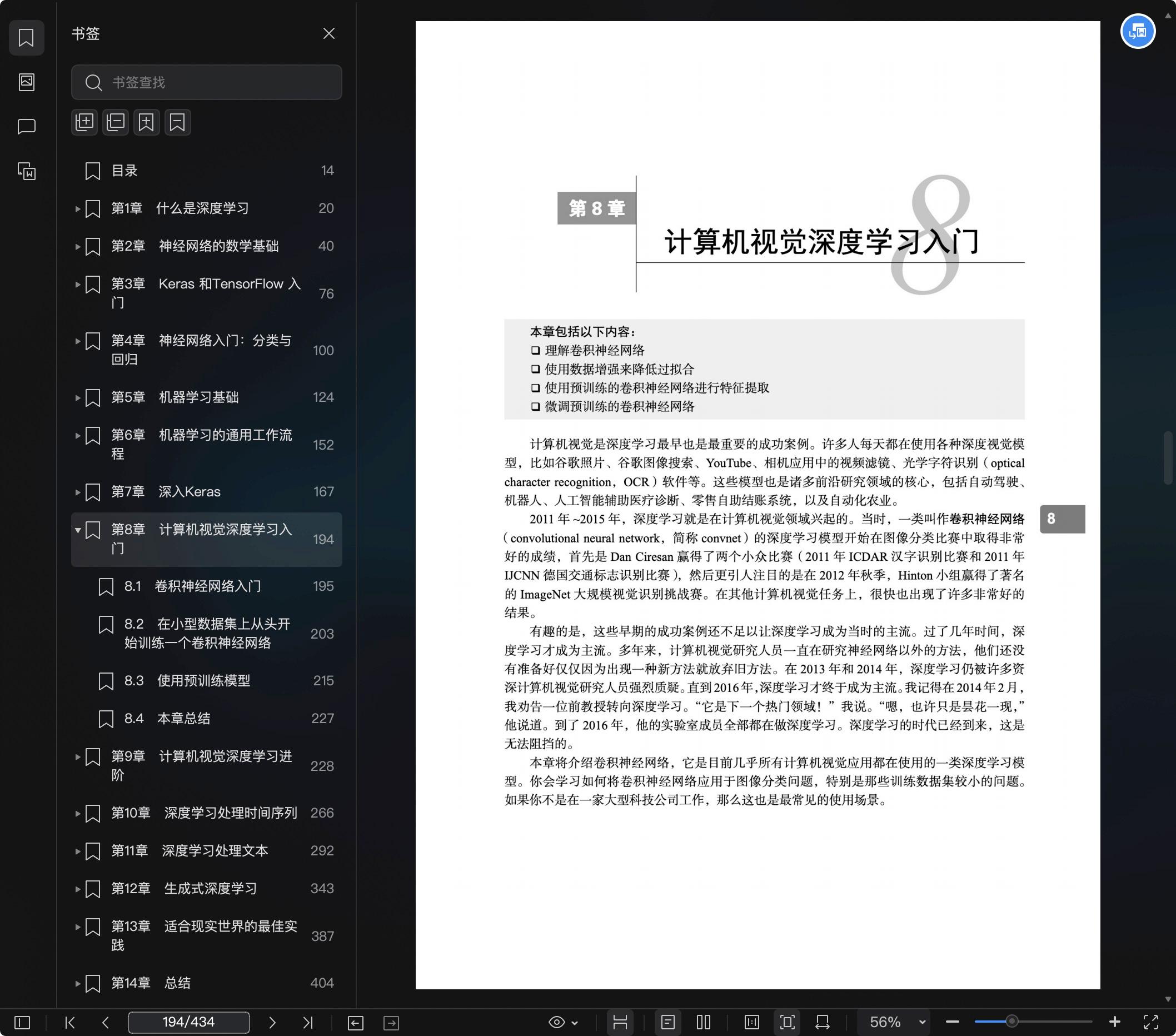Open the convert-to-Word panel icon
The width and height of the screenshot is (1176, 1036).
(x=27, y=171)
